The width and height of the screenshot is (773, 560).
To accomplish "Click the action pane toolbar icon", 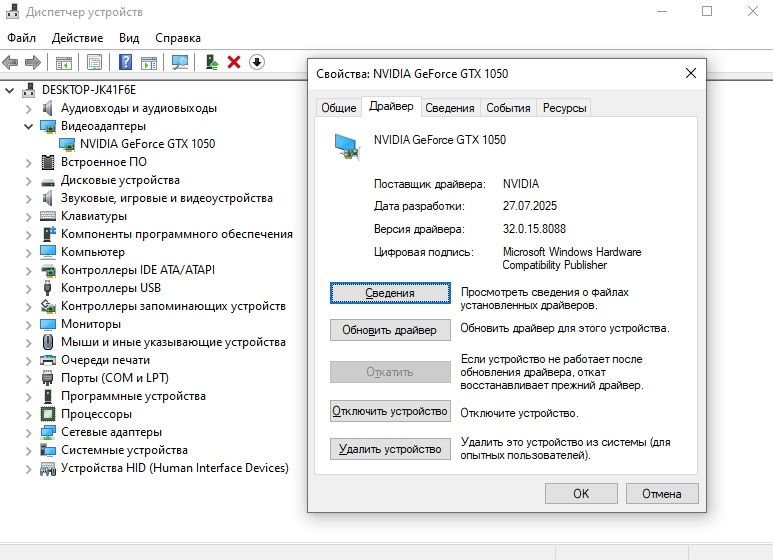I will [148, 63].
